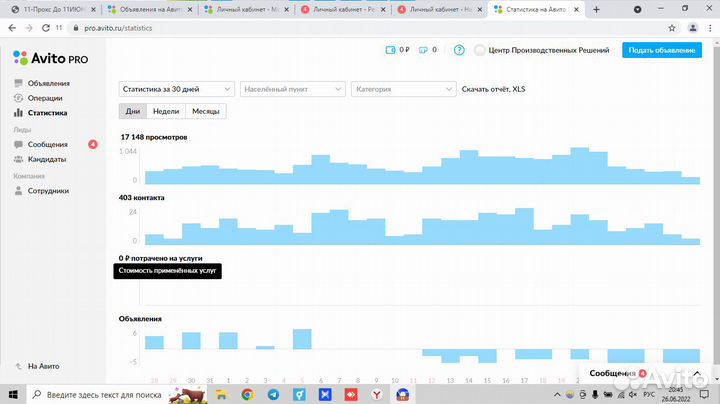
Task: Expand the Статистика за 30 дней dropdown
Action: point(177,89)
